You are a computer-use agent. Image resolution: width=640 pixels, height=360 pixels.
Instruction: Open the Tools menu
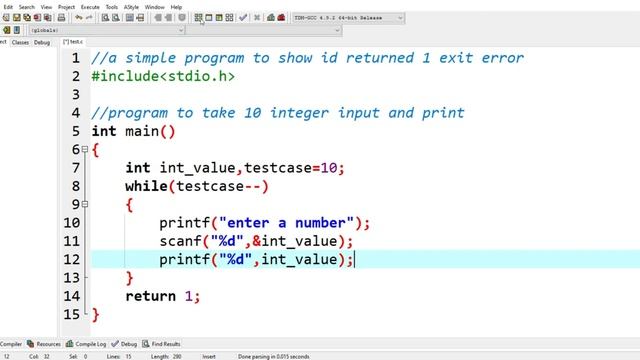point(111,7)
